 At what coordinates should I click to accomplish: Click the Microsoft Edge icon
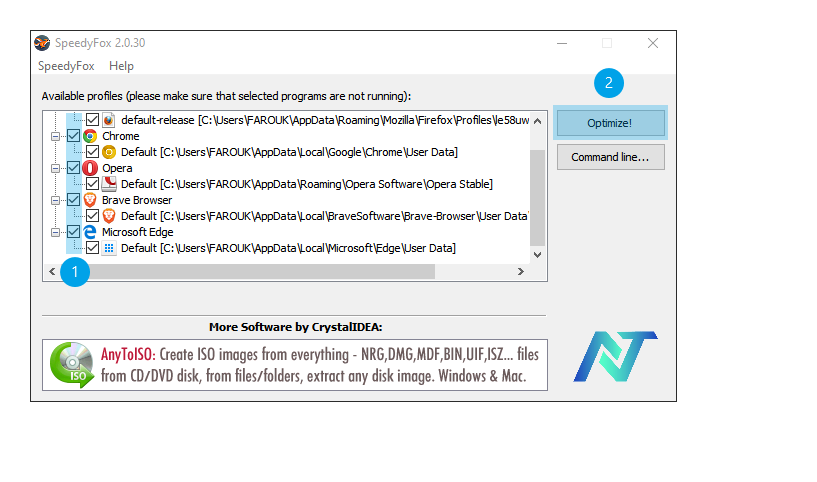coord(90,232)
